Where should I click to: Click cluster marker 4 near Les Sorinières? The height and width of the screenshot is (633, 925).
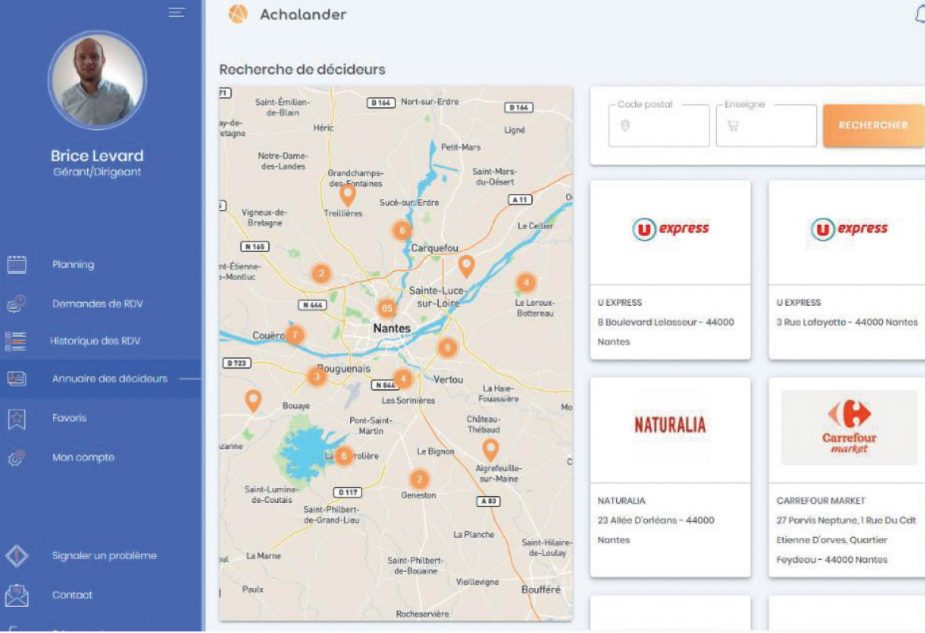(x=403, y=378)
